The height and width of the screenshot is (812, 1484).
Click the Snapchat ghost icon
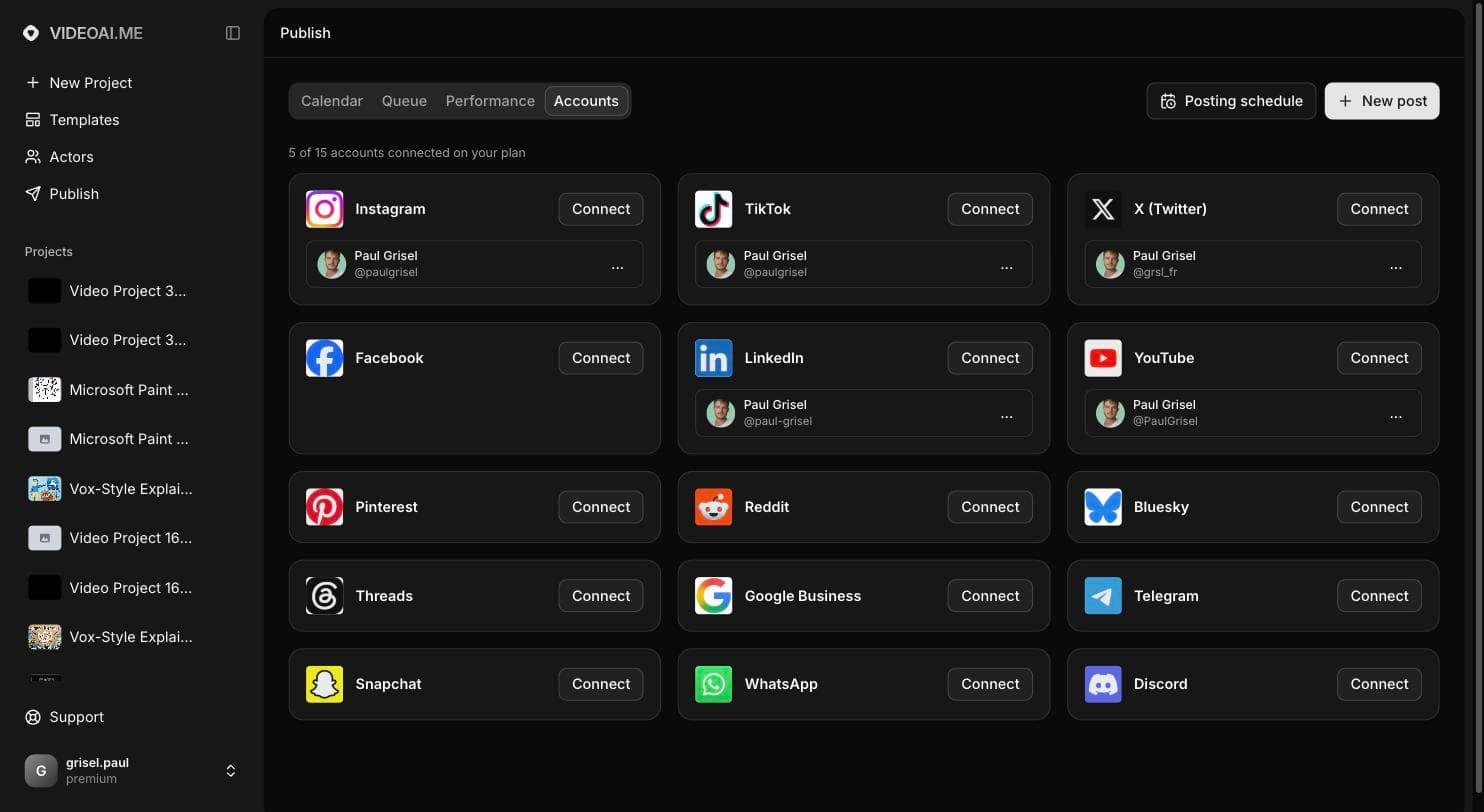point(324,684)
